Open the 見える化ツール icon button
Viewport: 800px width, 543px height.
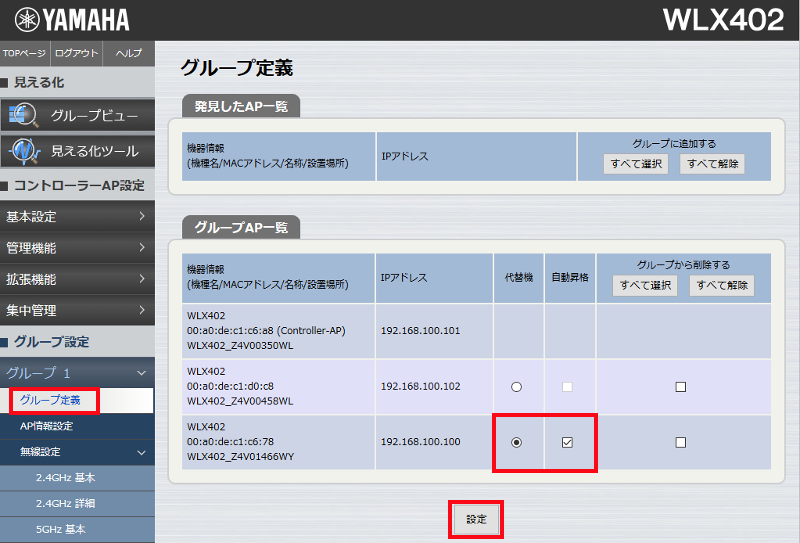77,152
